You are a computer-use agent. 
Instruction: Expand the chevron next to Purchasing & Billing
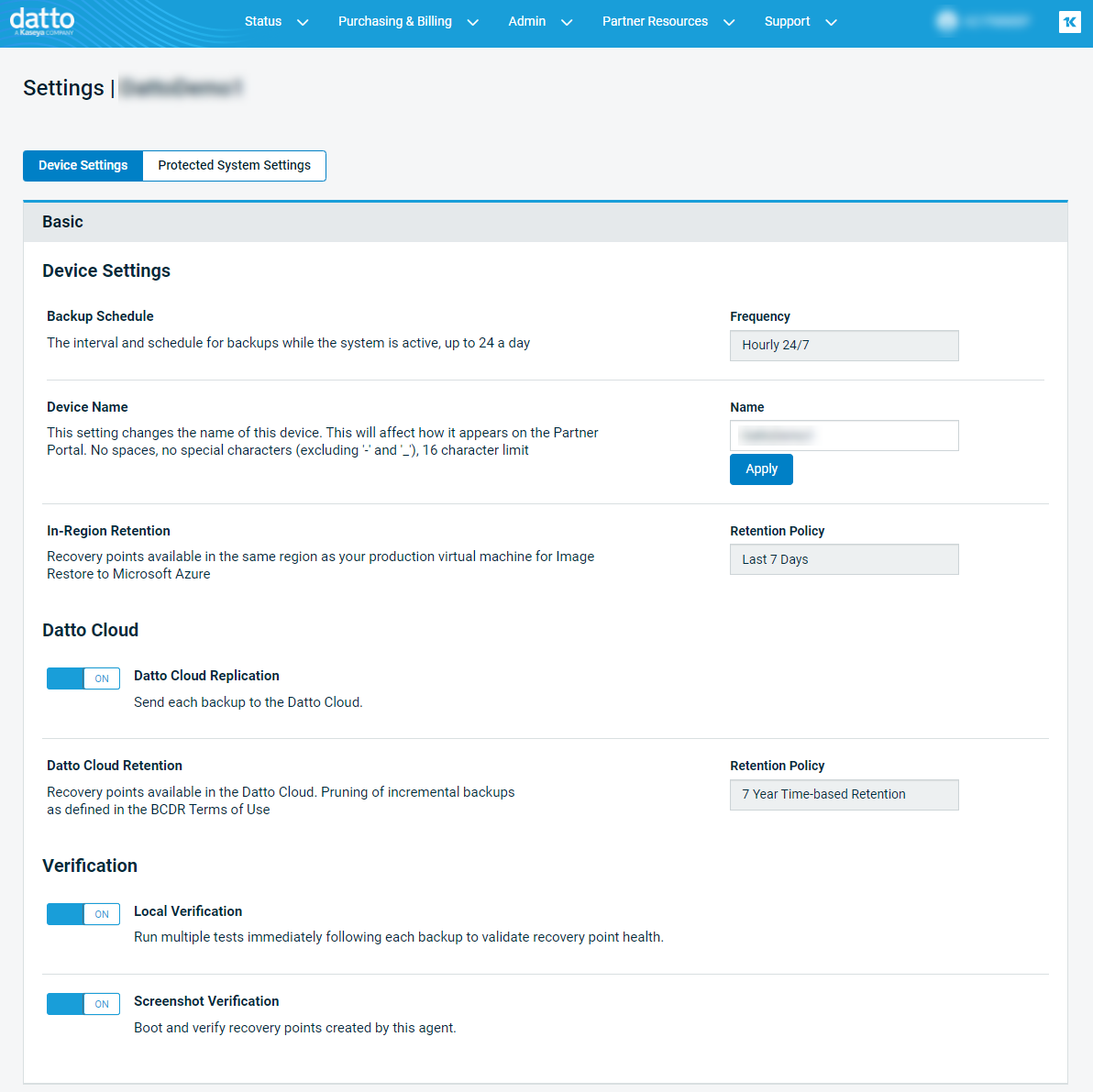pos(472,22)
